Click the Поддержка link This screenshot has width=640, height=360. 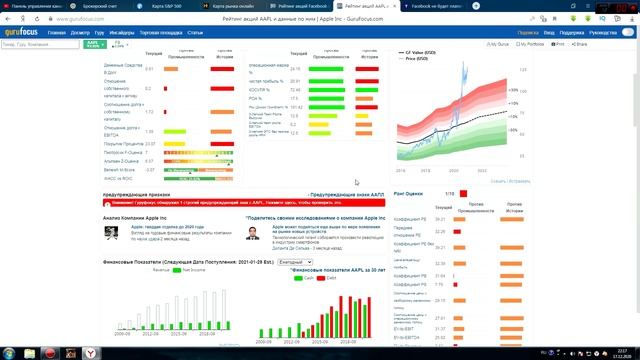572,33
